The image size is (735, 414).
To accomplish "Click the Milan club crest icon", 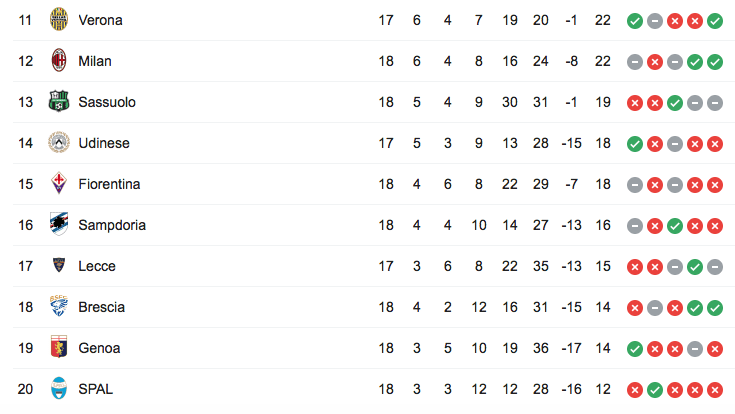I will coord(59,61).
